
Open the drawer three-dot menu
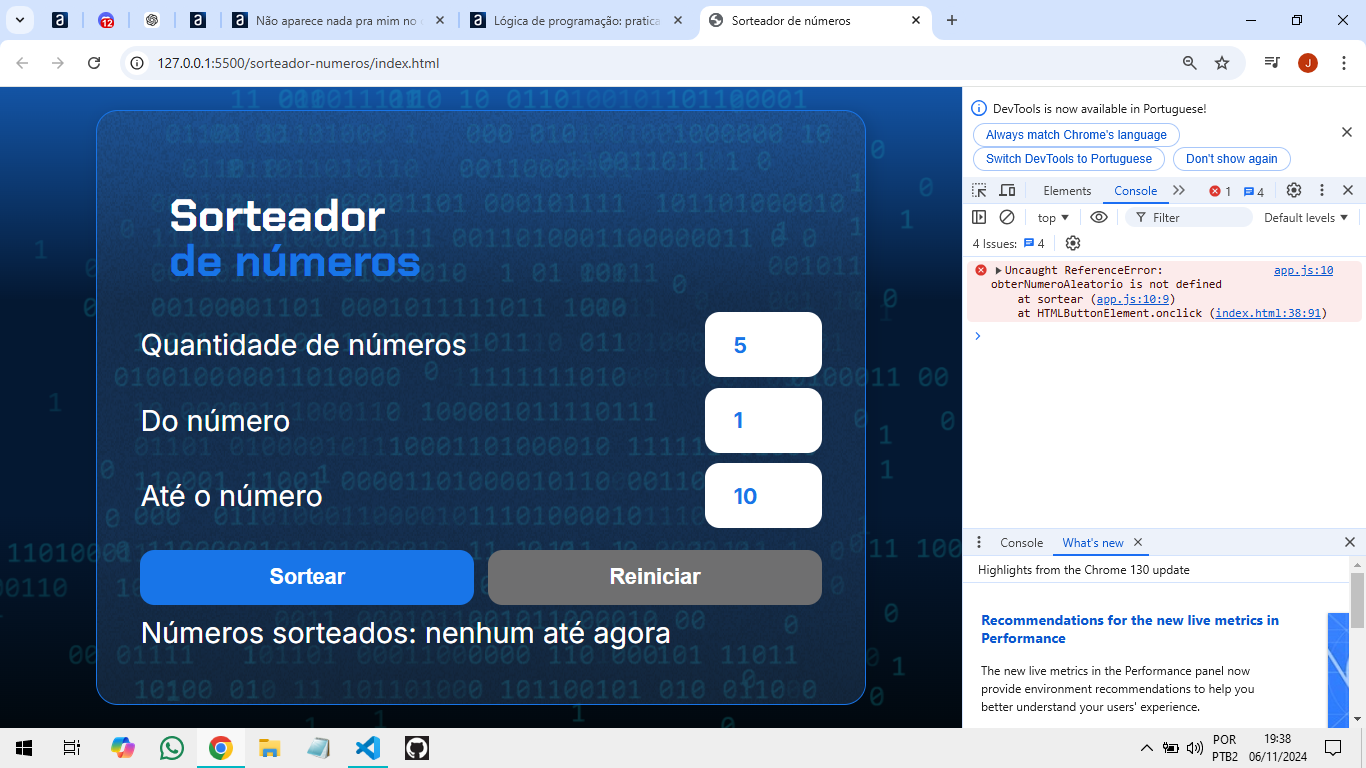click(979, 542)
